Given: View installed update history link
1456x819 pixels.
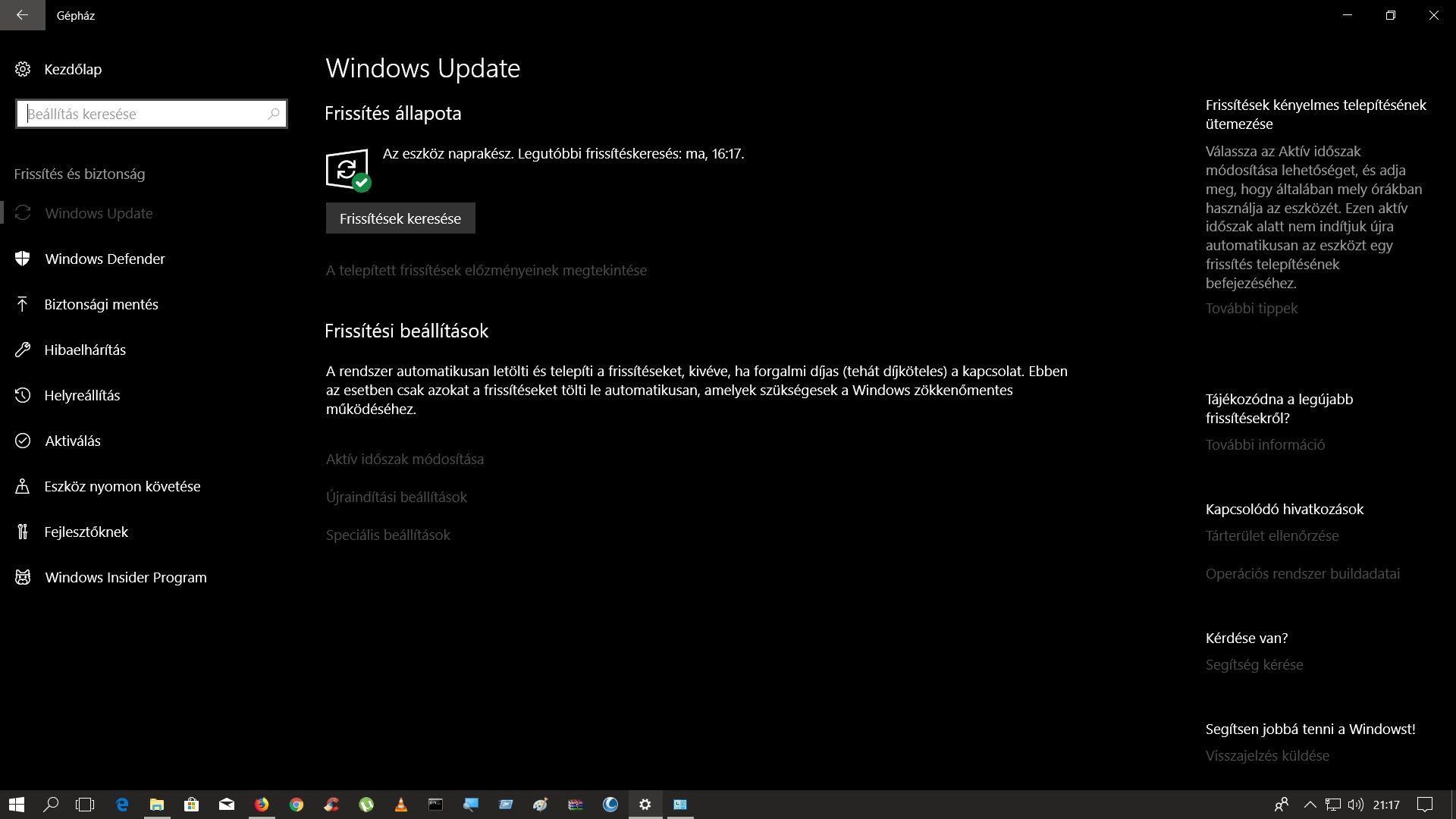Looking at the screenshot, I should 486,270.
